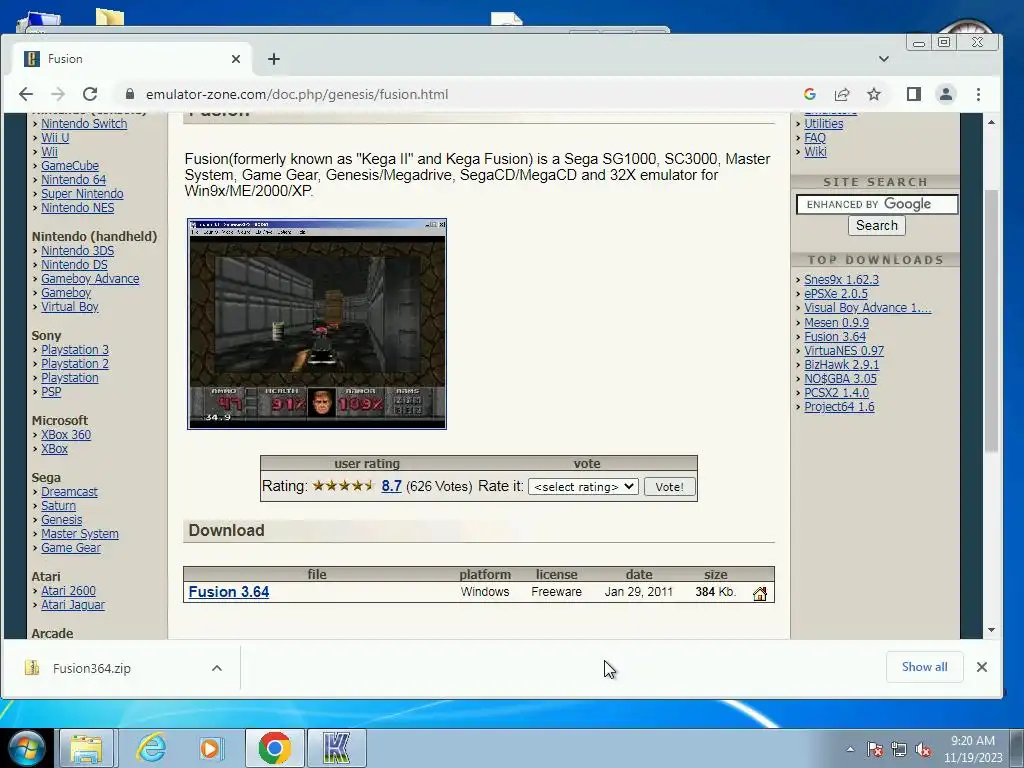This screenshot has height=768, width=1024.
Task: Click the page scroll down arrow
Action: pos(991,630)
